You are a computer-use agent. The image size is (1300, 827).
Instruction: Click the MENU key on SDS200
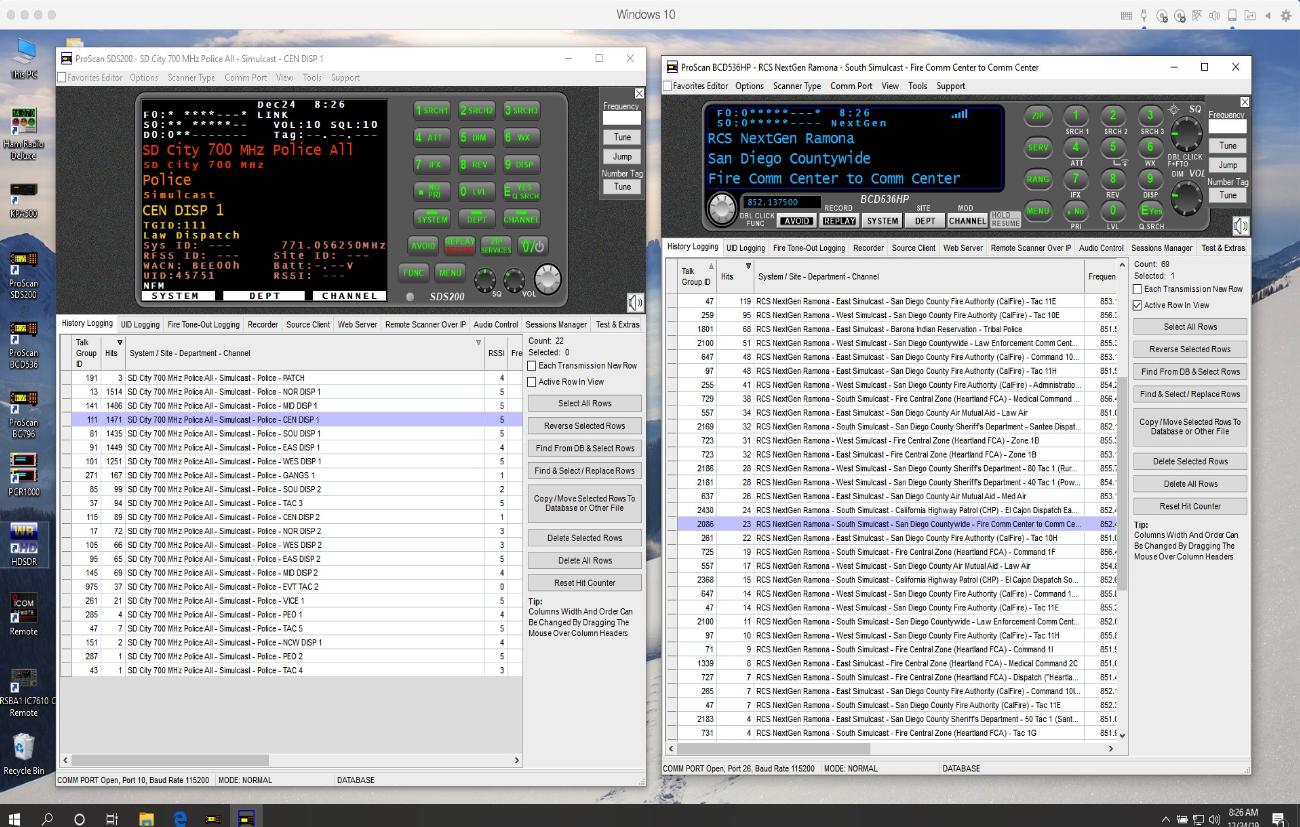point(449,271)
